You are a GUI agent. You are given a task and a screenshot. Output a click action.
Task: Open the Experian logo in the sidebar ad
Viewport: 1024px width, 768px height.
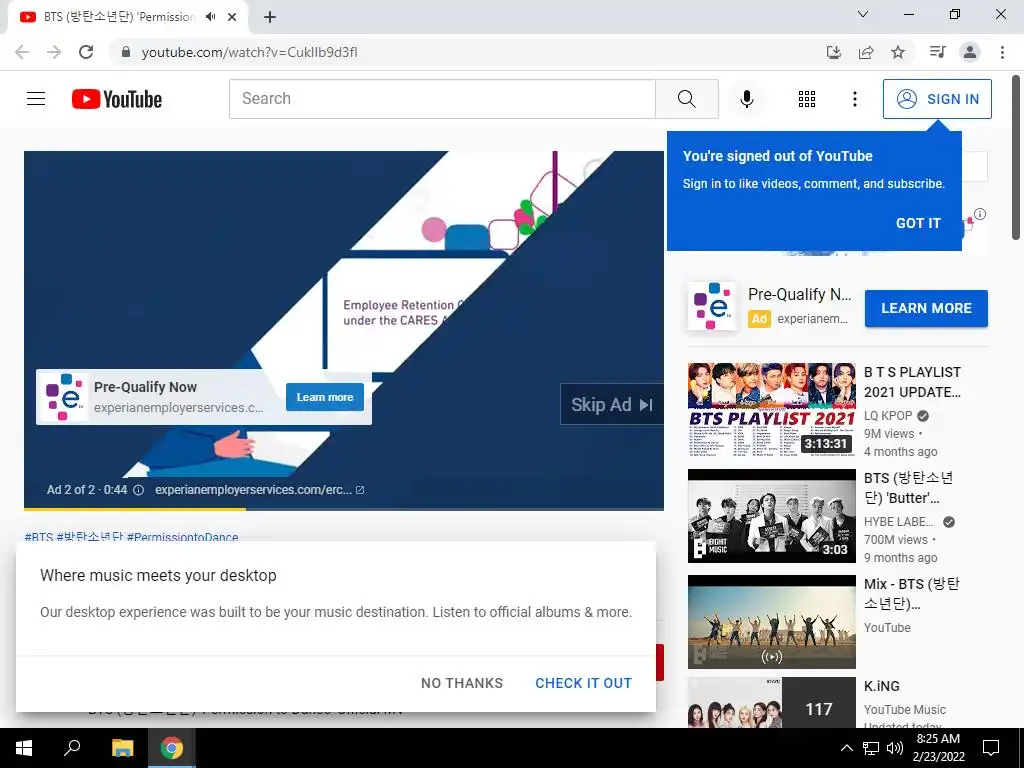712,306
